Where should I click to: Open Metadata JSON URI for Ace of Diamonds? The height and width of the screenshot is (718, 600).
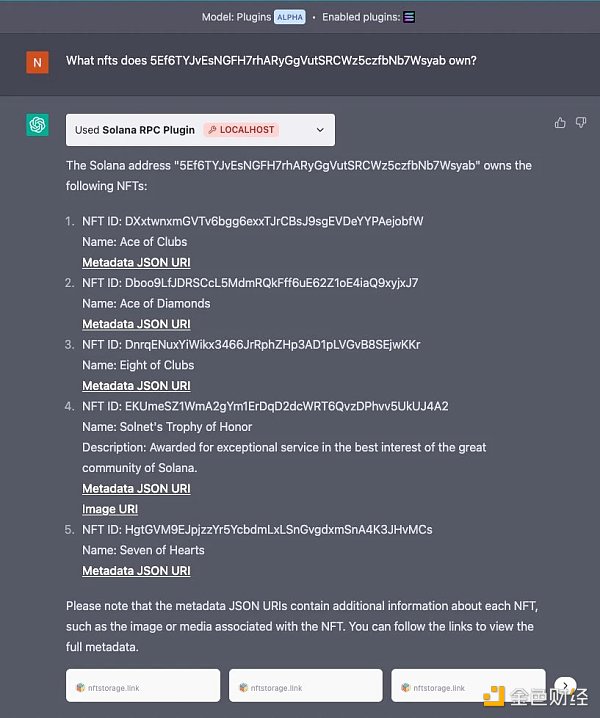point(136,324)
